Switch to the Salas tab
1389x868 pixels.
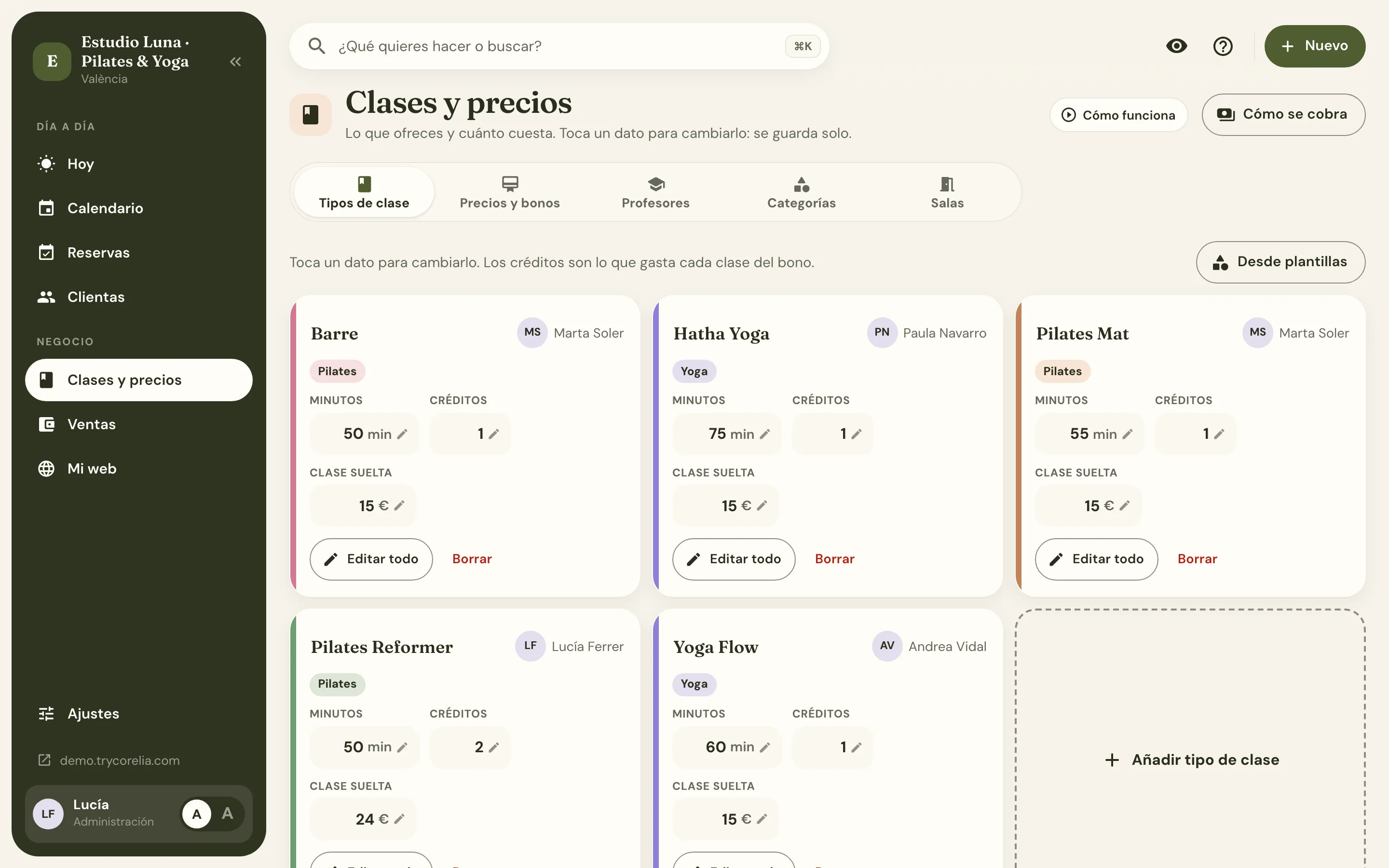947,192
